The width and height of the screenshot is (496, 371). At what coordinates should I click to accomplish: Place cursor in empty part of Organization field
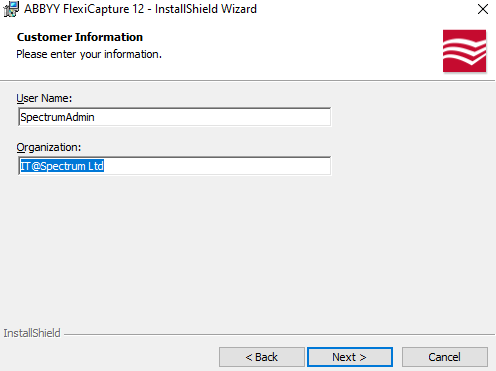217,166
